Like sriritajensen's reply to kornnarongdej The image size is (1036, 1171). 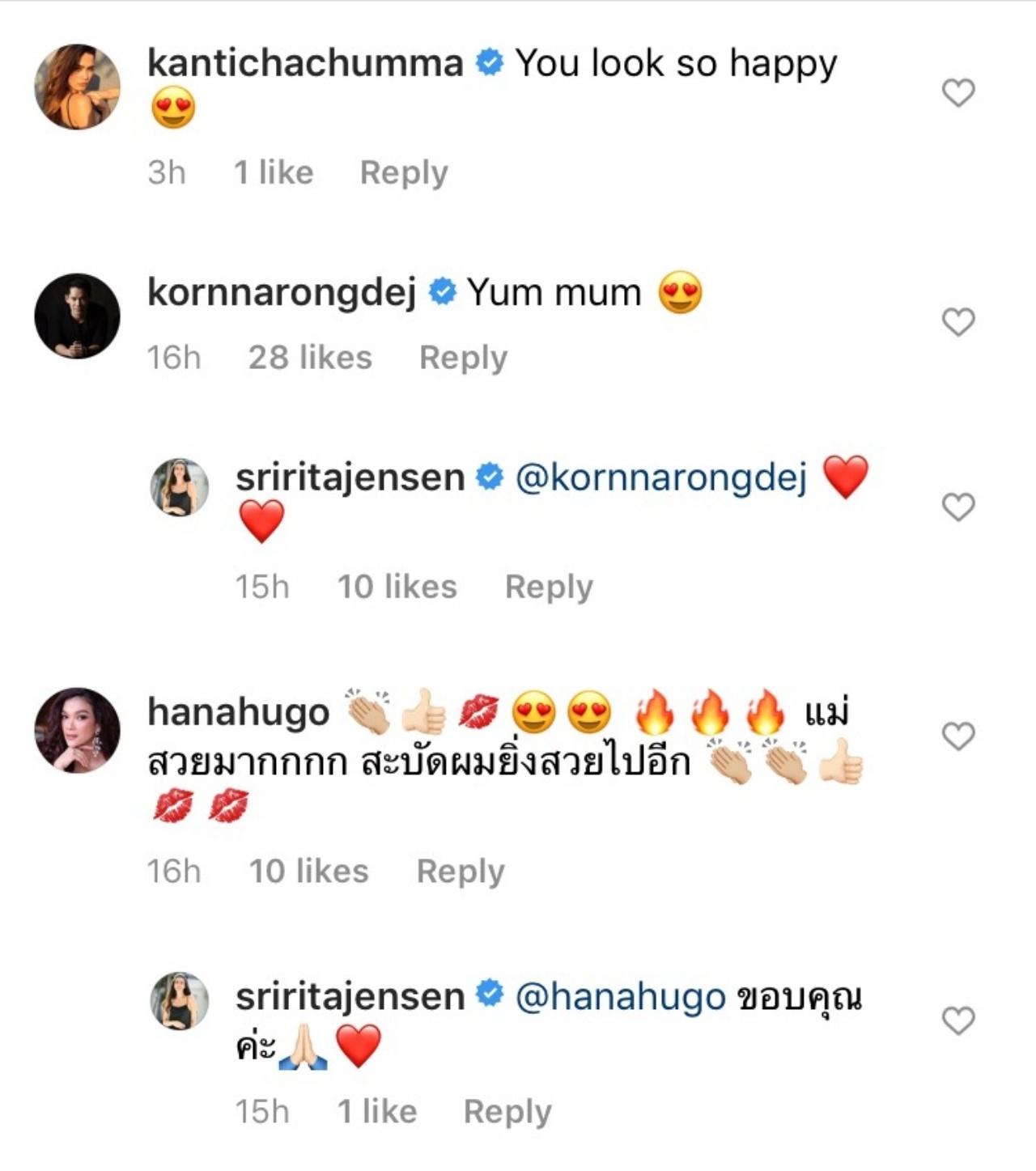tap(958, 507)
